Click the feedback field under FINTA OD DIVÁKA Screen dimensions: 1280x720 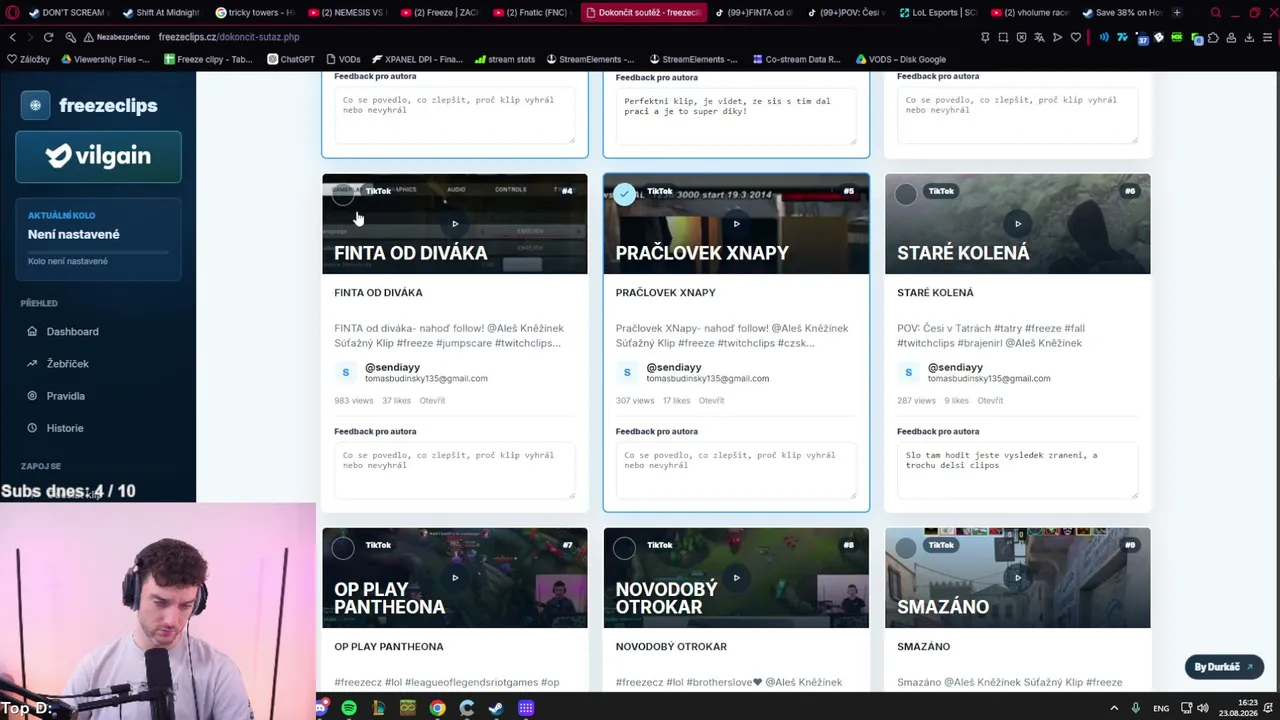click(x=455, y=470)
